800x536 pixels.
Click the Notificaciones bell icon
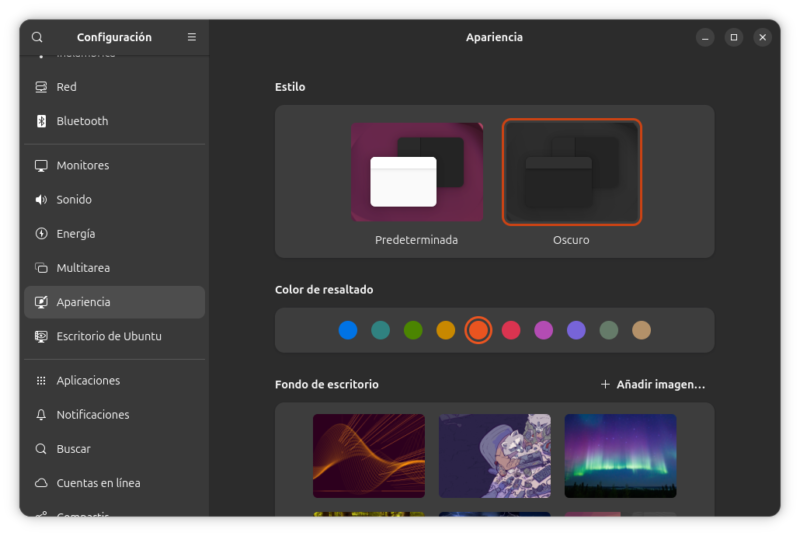coord(41,415)
